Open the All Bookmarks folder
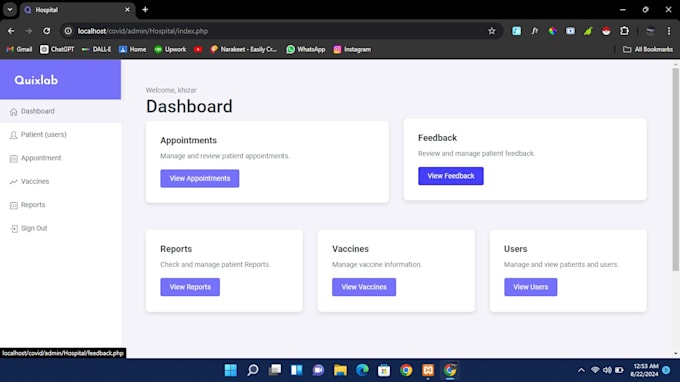Screen dimensions: 680x382 click(648, 49)
